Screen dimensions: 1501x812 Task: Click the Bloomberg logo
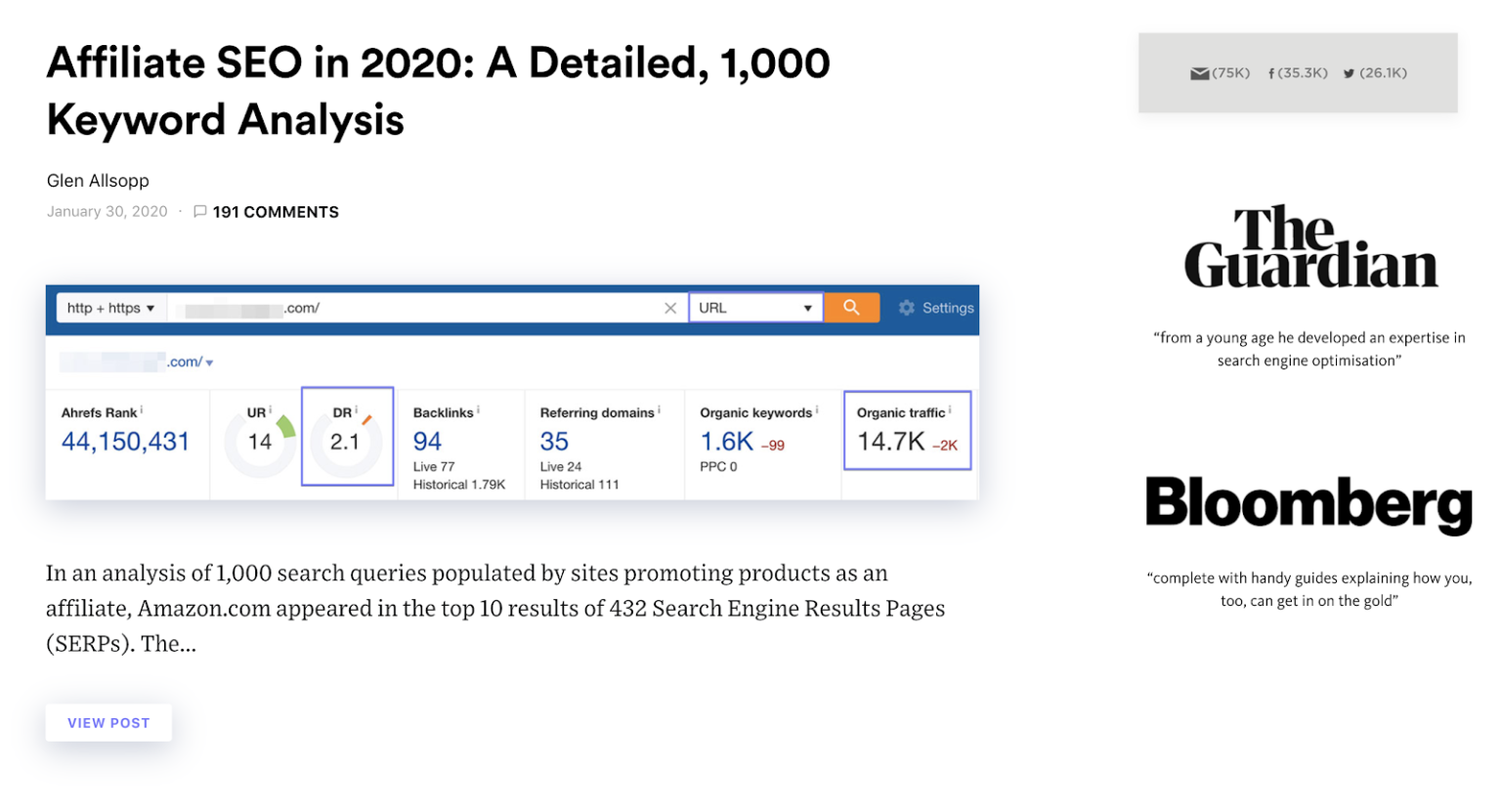click(x=1308, y=503)
